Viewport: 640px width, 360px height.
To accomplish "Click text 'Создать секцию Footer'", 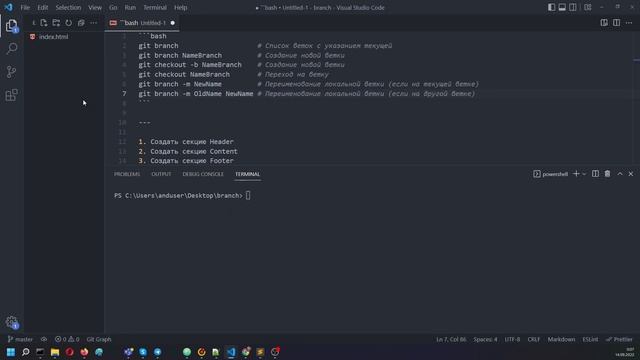I will [192, 161].
